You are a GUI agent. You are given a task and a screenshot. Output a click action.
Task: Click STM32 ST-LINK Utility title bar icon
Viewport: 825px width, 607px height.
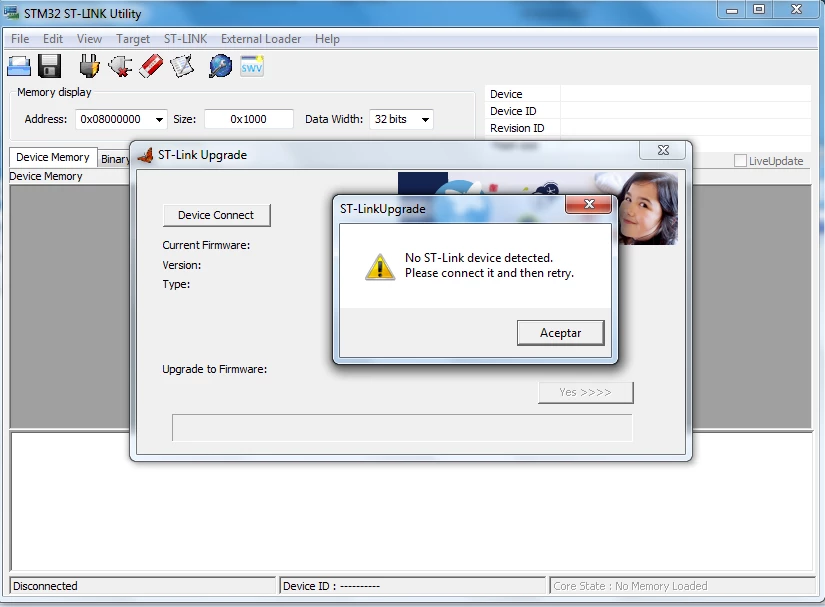coord(11,12)
